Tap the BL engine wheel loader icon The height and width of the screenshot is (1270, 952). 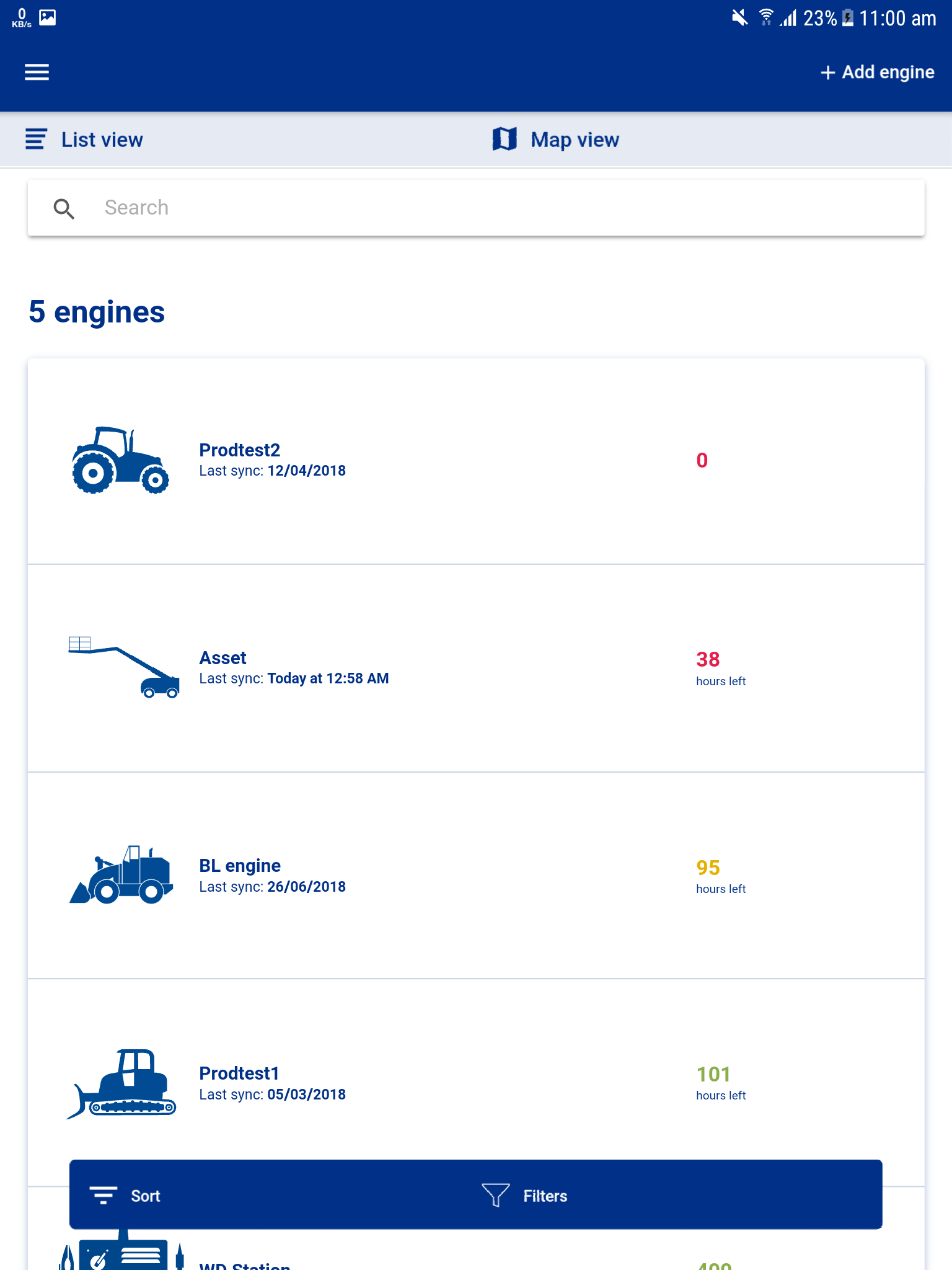(x=121, y=874)
